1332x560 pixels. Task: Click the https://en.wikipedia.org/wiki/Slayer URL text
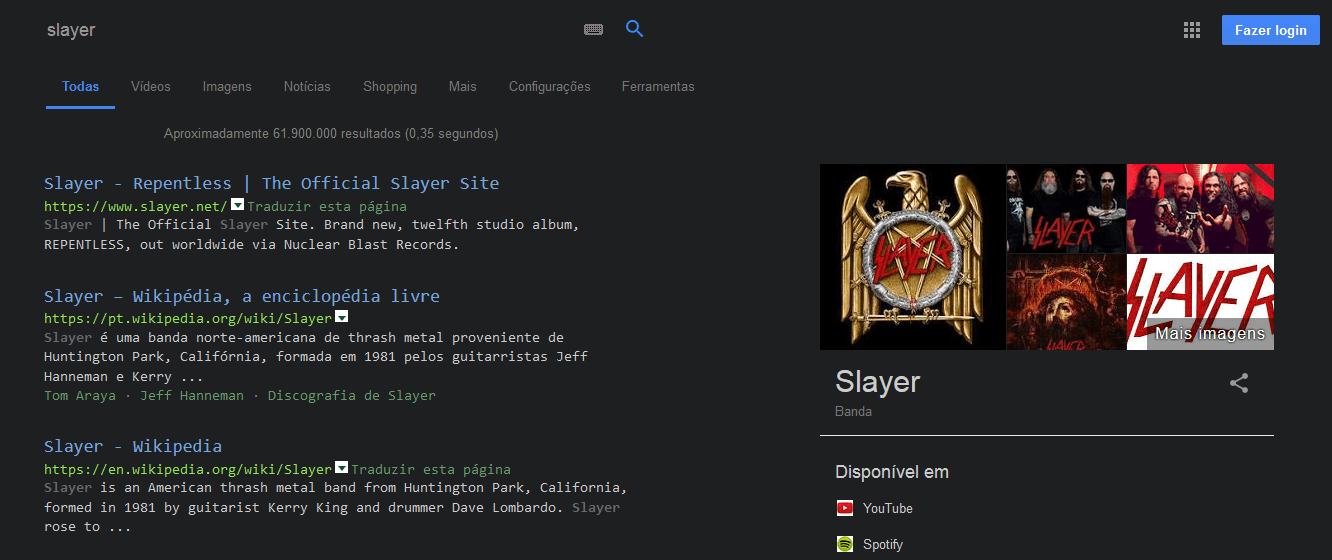coord(188,469)
